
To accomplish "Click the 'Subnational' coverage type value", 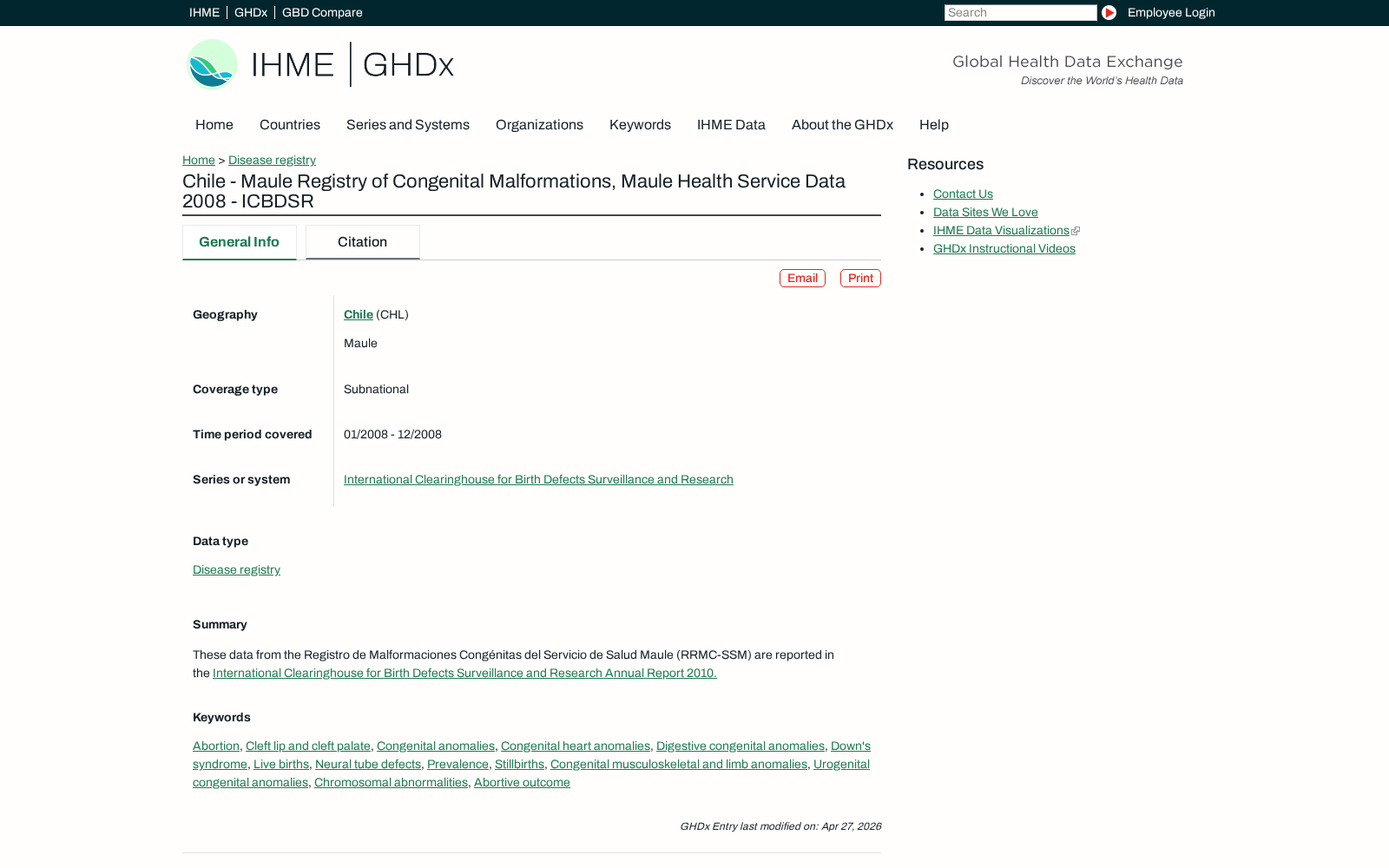I will tap(376, 389).
